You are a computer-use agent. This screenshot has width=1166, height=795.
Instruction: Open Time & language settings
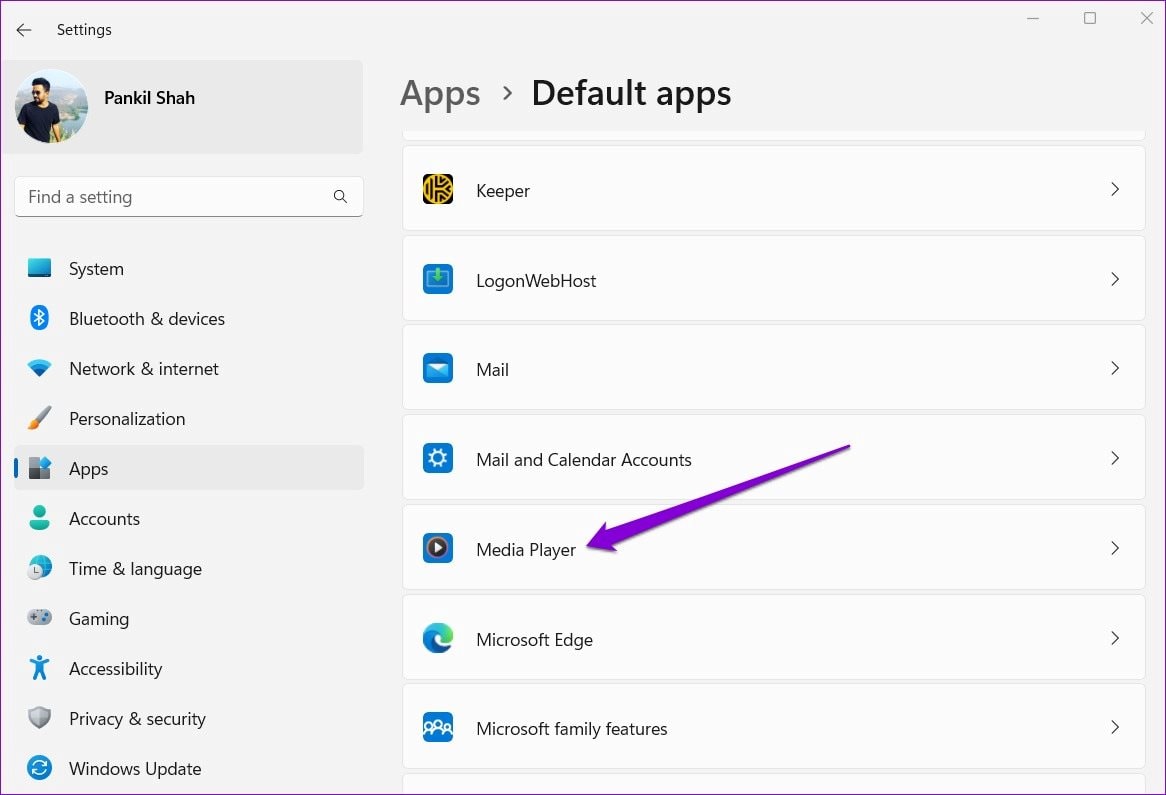coord(135,569)
